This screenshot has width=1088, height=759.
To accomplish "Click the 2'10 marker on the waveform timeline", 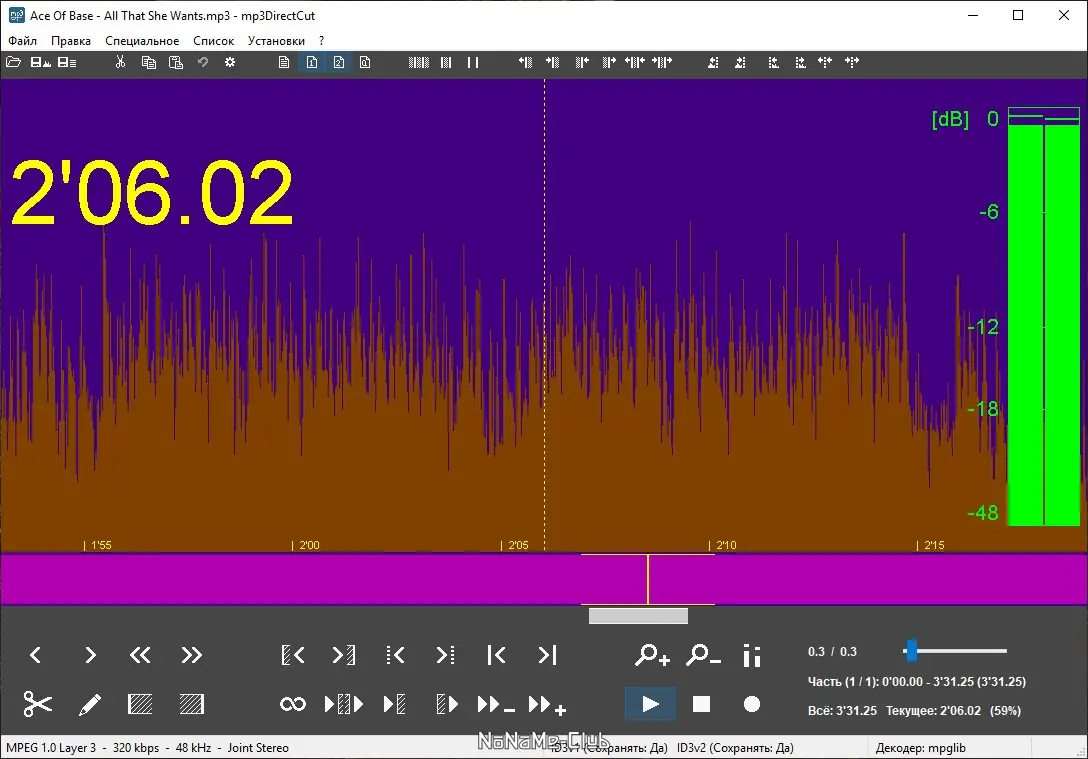I will click(726, 545).
